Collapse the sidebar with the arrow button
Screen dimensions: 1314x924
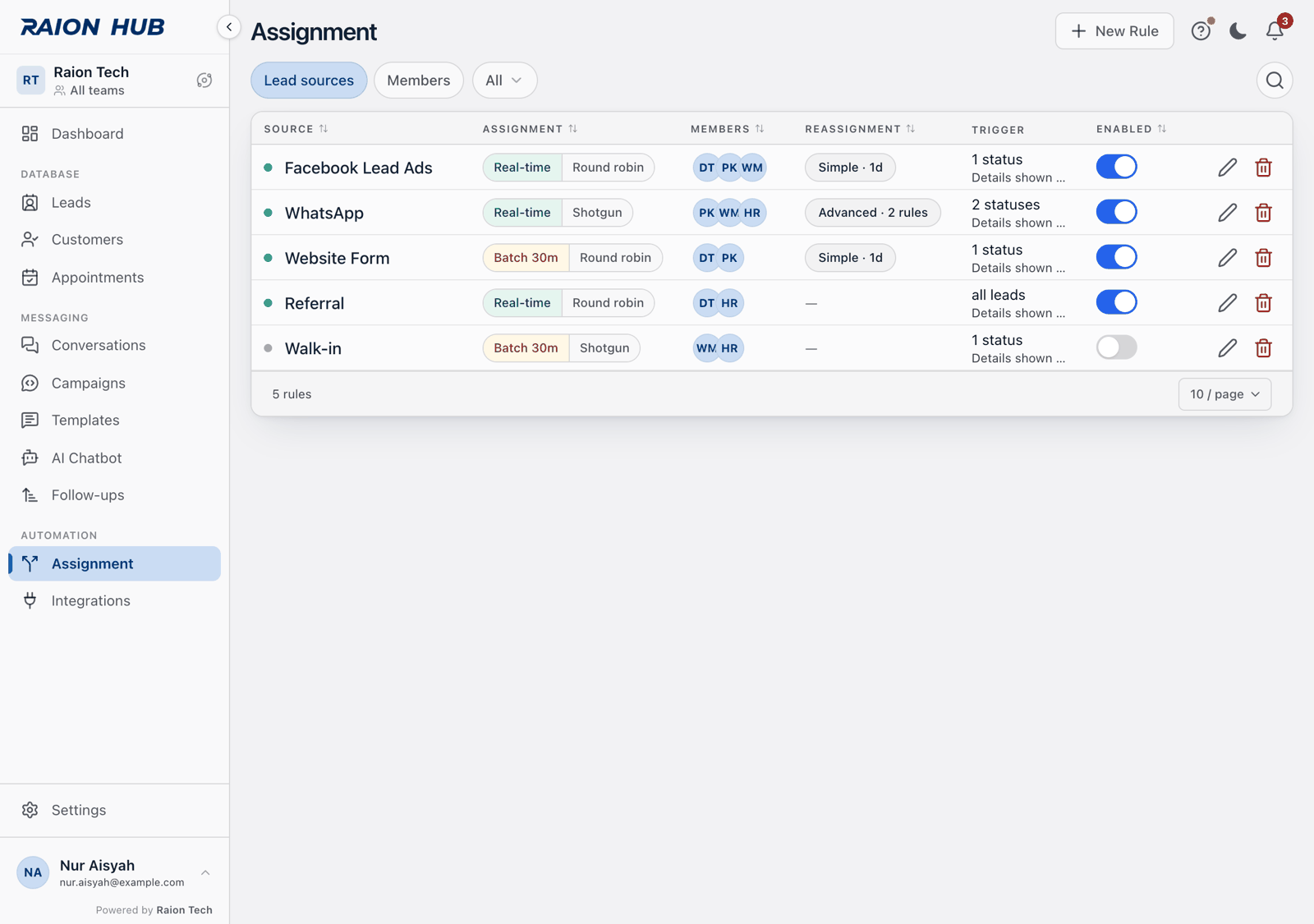[229, 27]
